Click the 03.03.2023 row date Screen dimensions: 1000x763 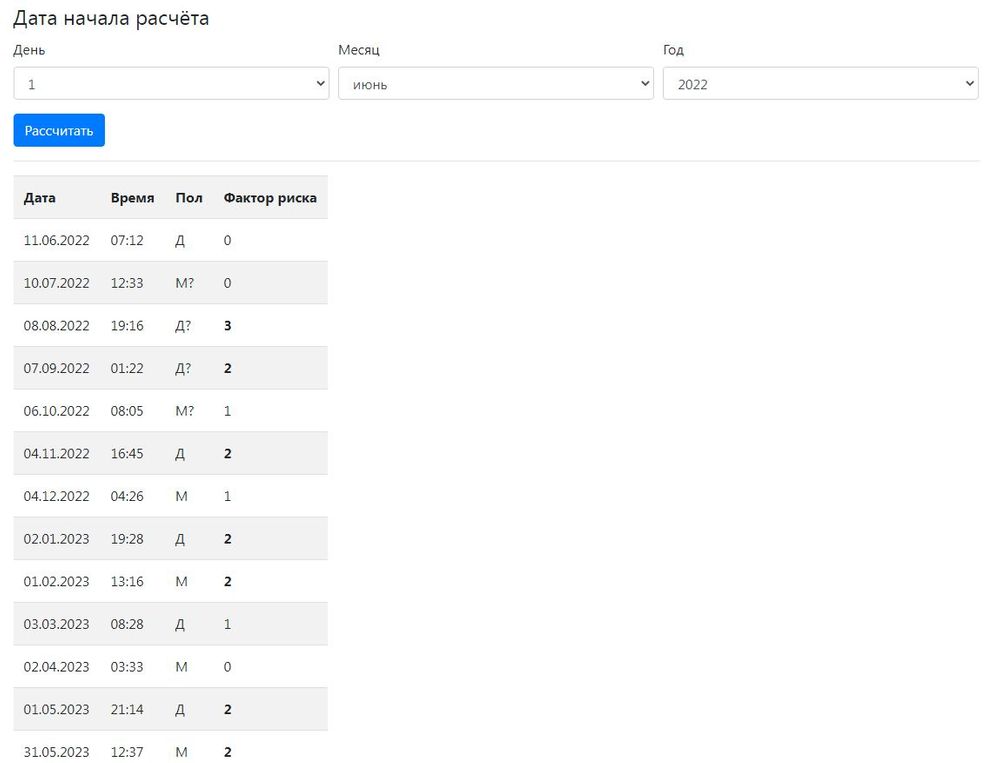(x=57, y=624)
